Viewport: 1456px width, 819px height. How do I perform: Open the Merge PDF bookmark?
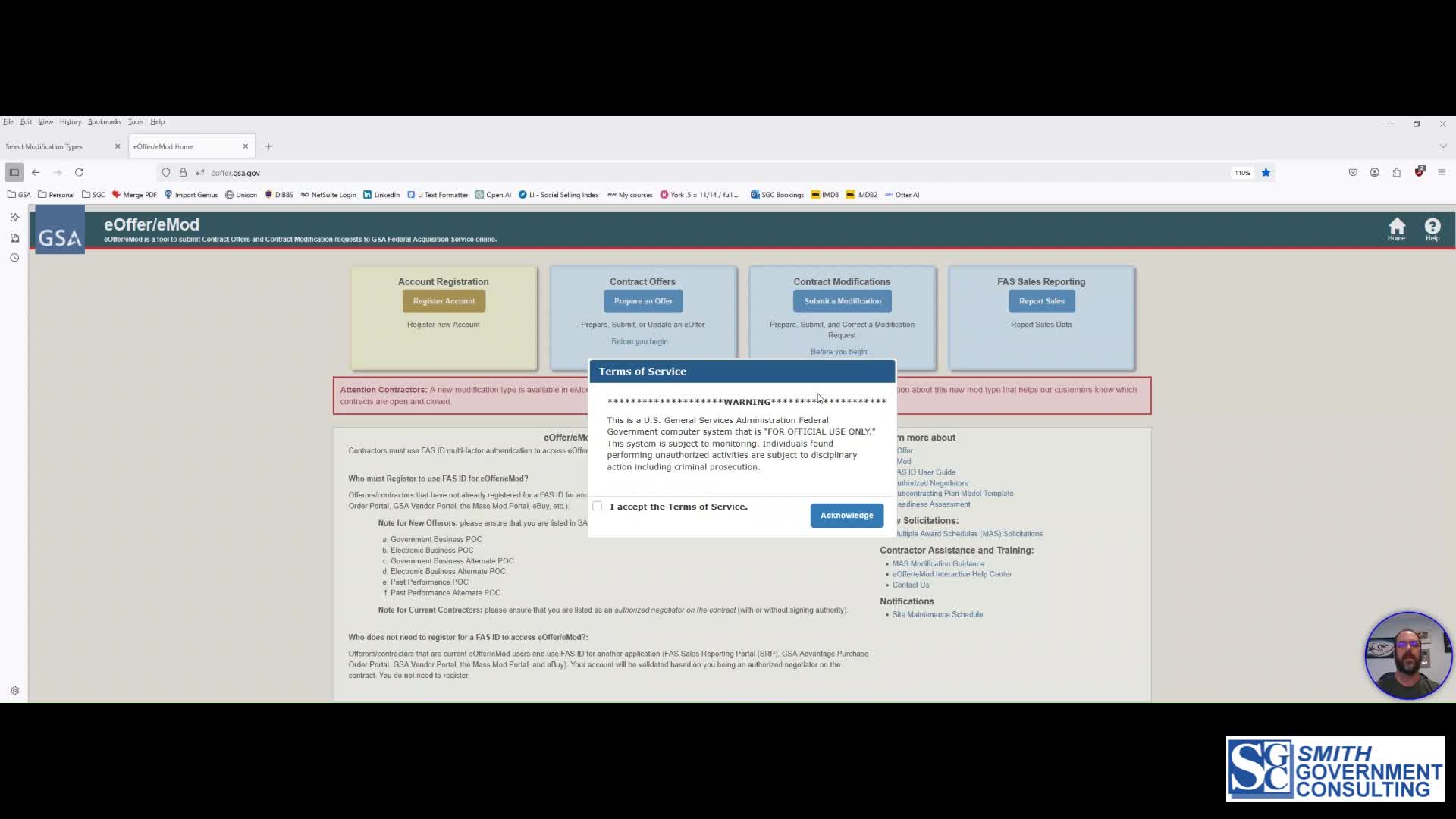[134, 195]
